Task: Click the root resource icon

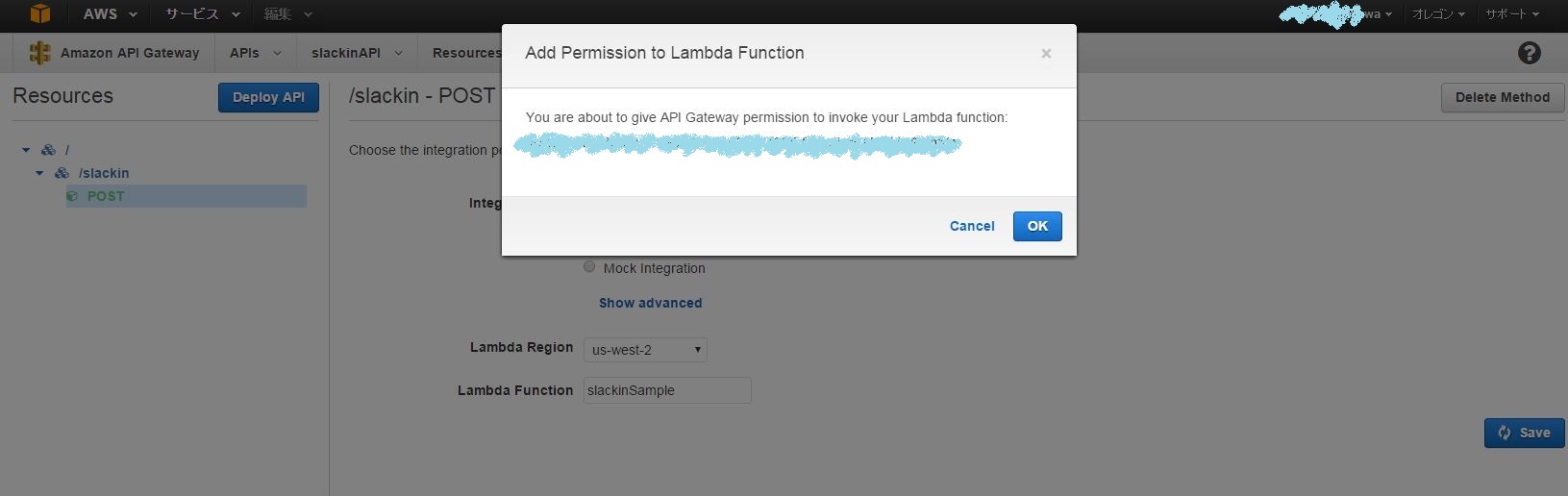Action: pos(48,150)
